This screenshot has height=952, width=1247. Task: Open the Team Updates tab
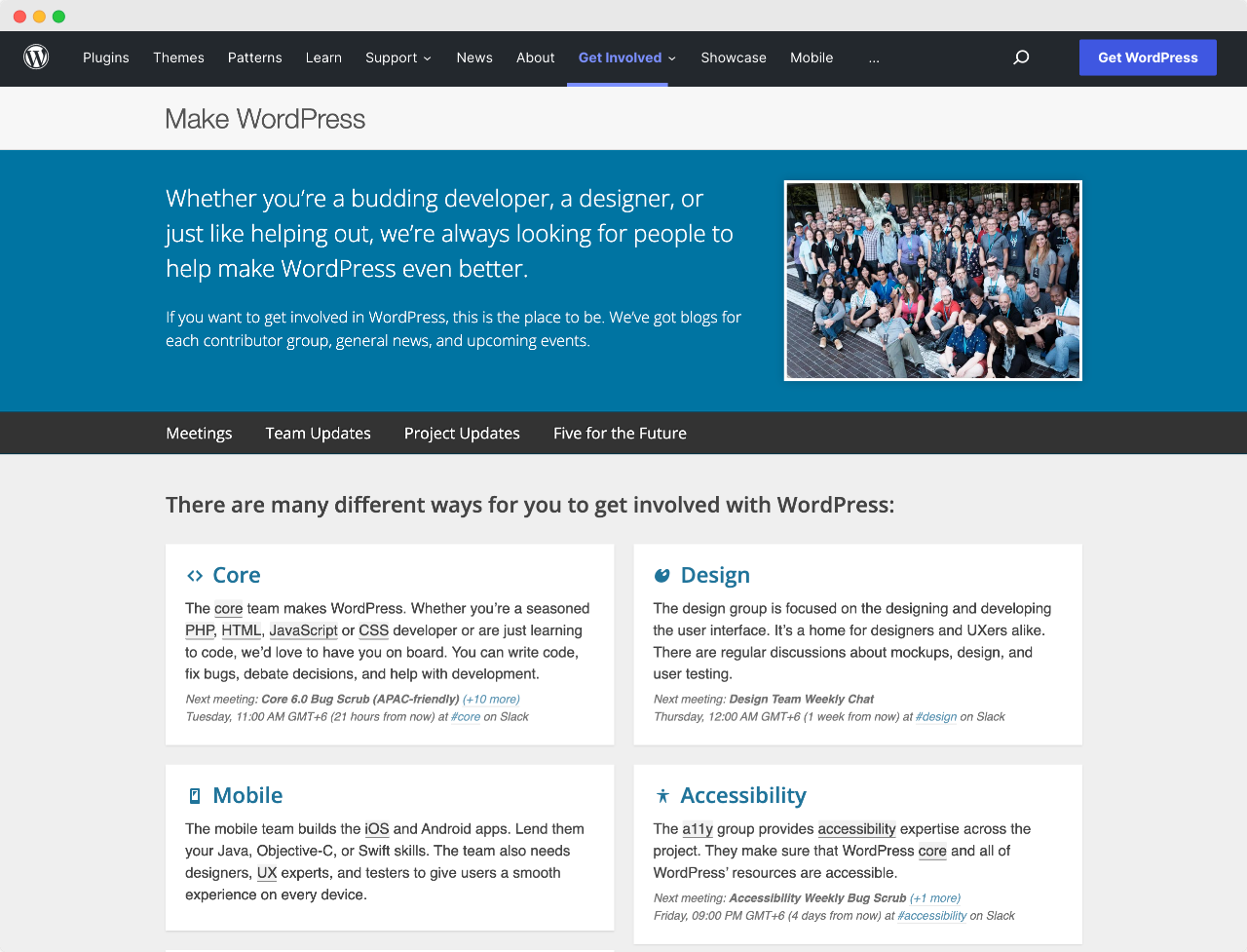tap(318, 434)
